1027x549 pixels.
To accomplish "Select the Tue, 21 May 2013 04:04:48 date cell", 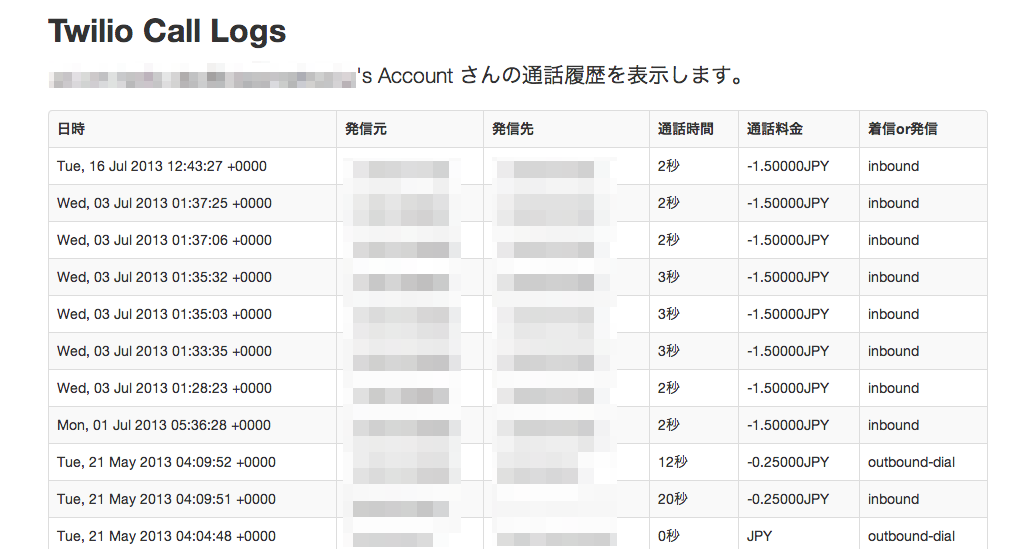I will click(166, 536).
